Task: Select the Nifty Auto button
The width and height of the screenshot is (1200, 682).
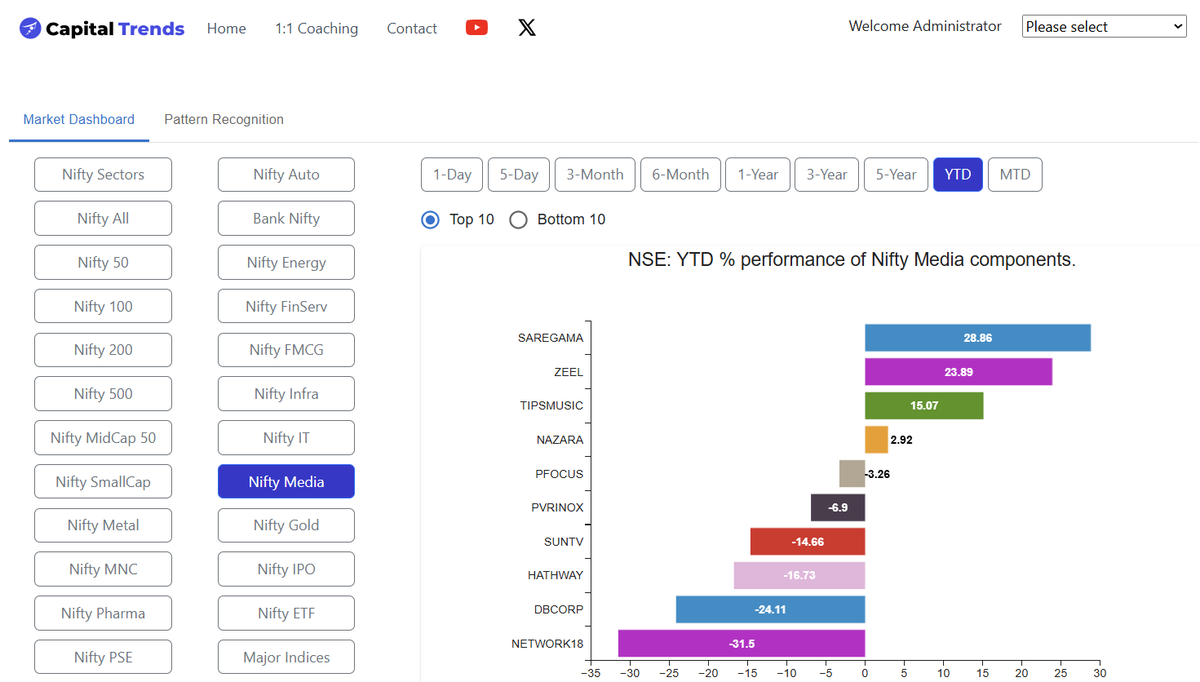Action: (x=286, y=174)
